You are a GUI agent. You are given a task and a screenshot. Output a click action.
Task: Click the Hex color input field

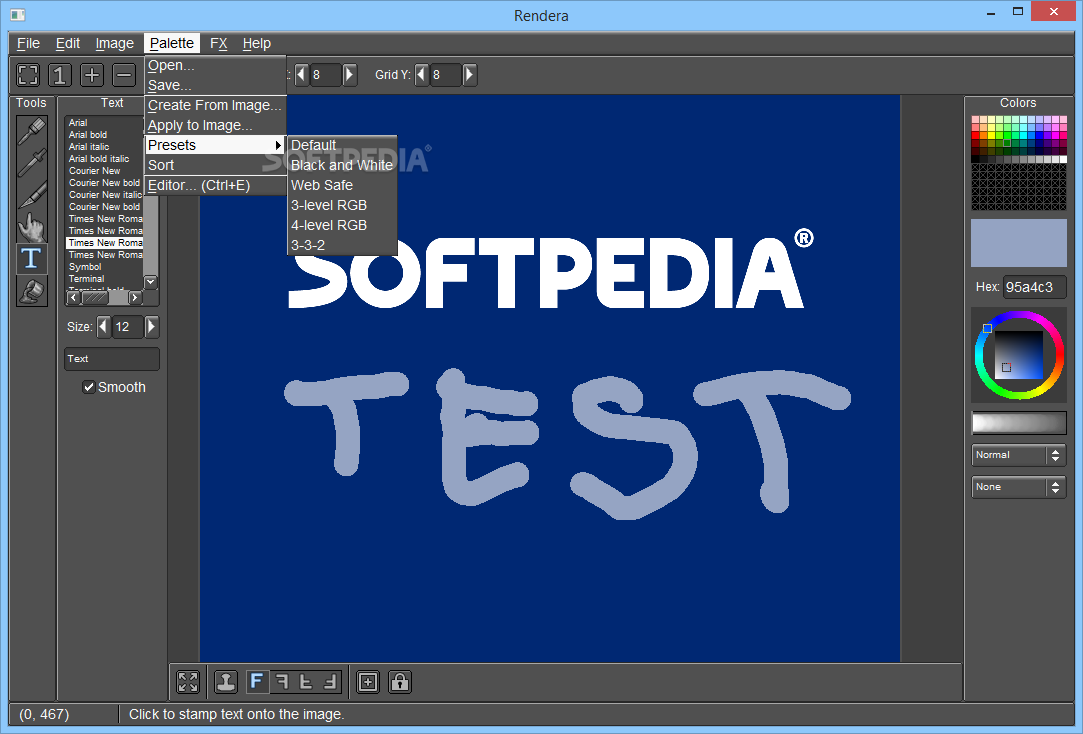pos(1035,287)
